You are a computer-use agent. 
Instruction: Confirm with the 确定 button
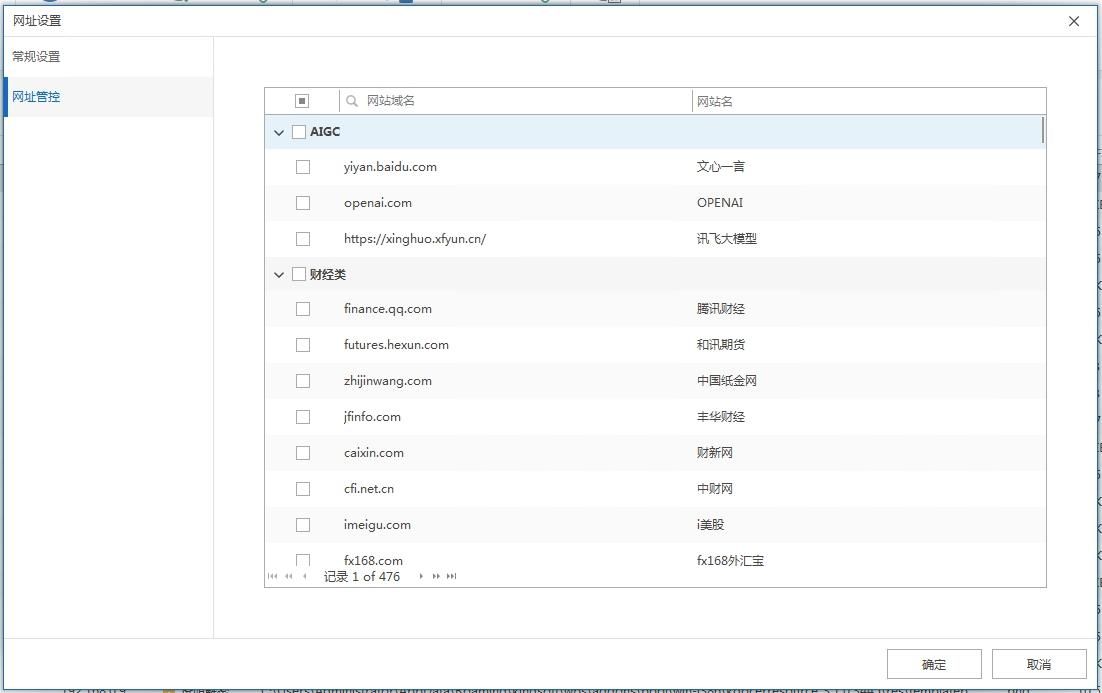tap(934, 664)
